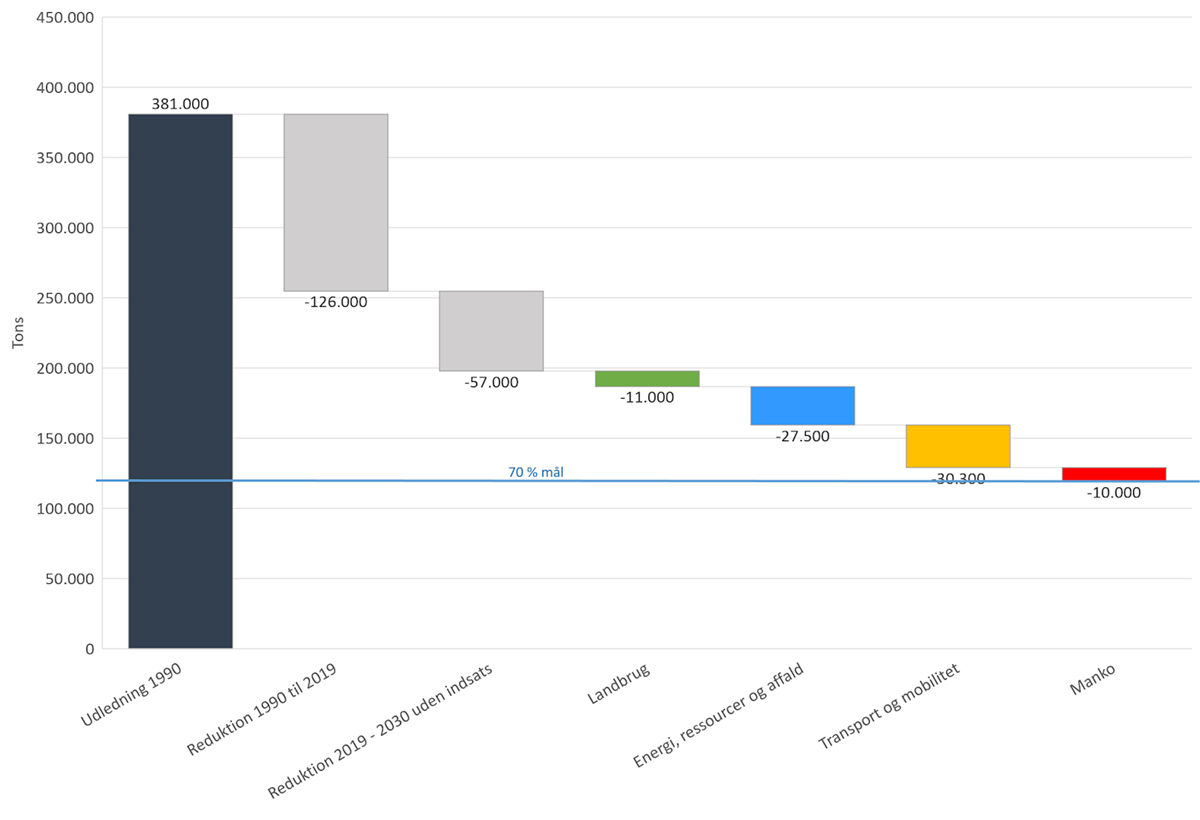Select the gray Reduktion 1990 til 2019 bar
Image resolution: width=1200 pixels, height=820 pixels.
(336, 202)
